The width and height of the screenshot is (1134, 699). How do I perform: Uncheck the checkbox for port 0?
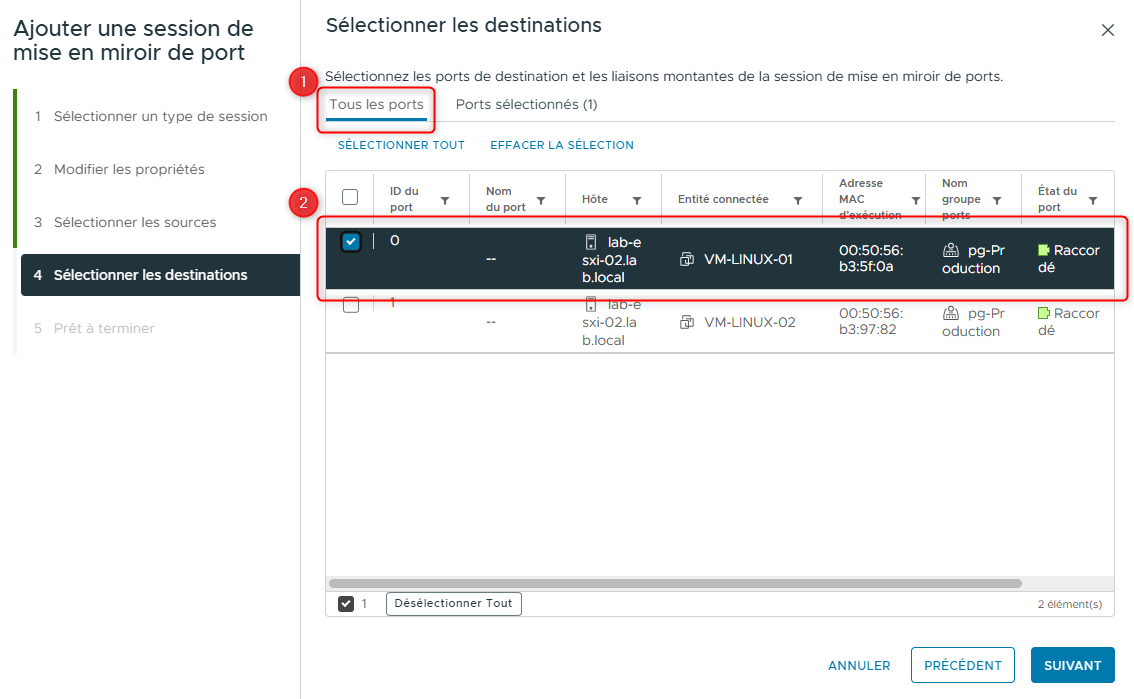click(350, 240)
